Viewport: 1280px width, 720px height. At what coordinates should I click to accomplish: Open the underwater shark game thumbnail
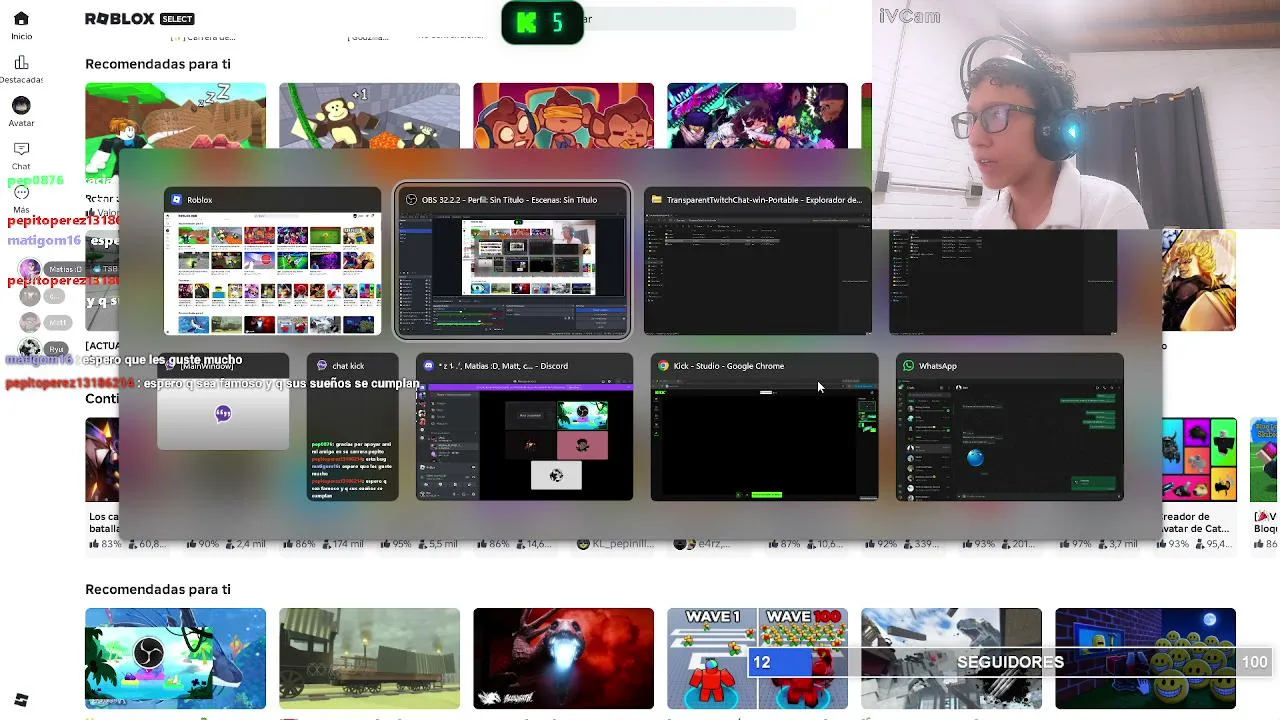175,658
